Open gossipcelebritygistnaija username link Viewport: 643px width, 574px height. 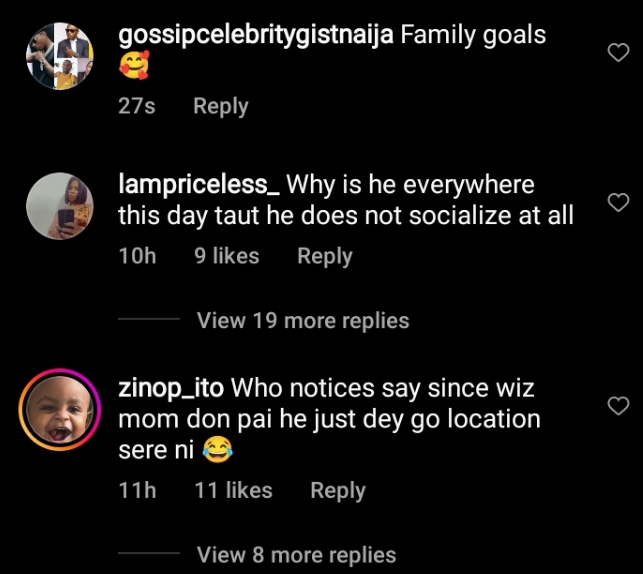pyautogui.click(x=254, y=35)
